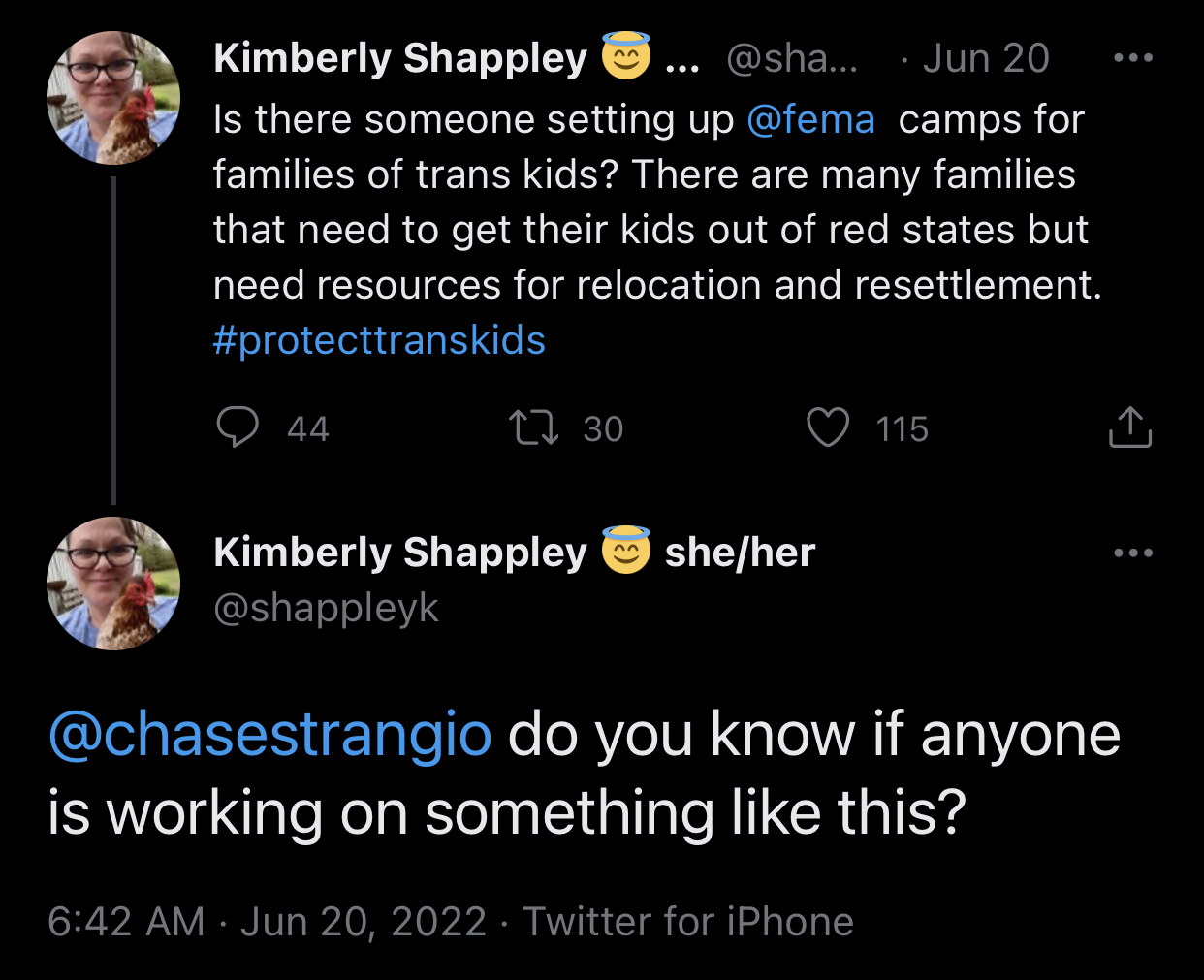The height and width of the screenshot is (980, 1204).
Task: Open the reply tweet's profile picture
Action: pyautogui.click(x=113, y=584)
